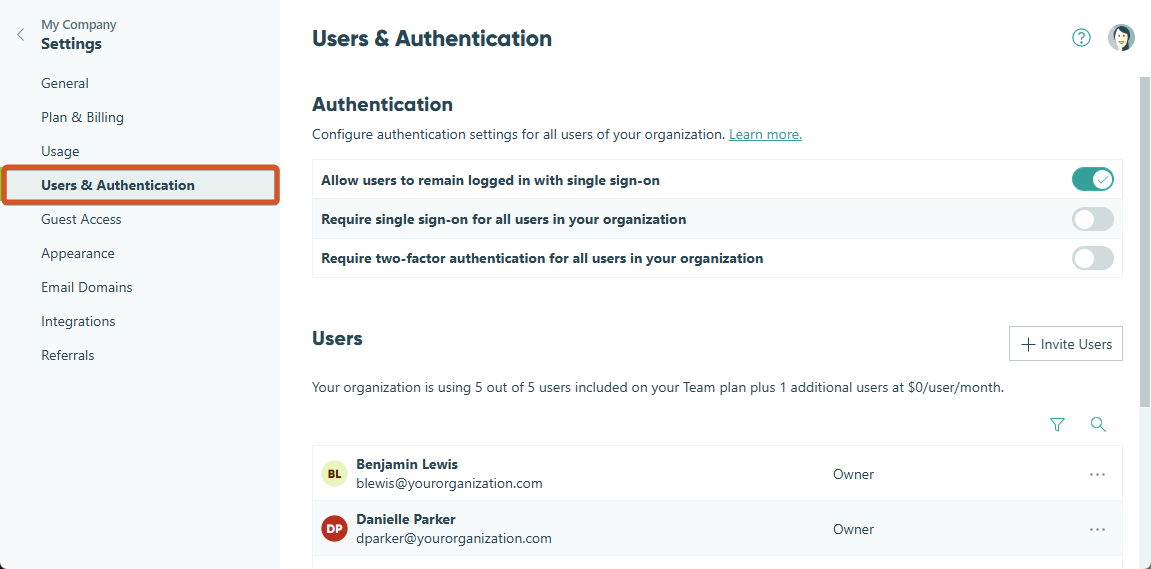Go back using the settings back arrow

(x=21, y=35)
